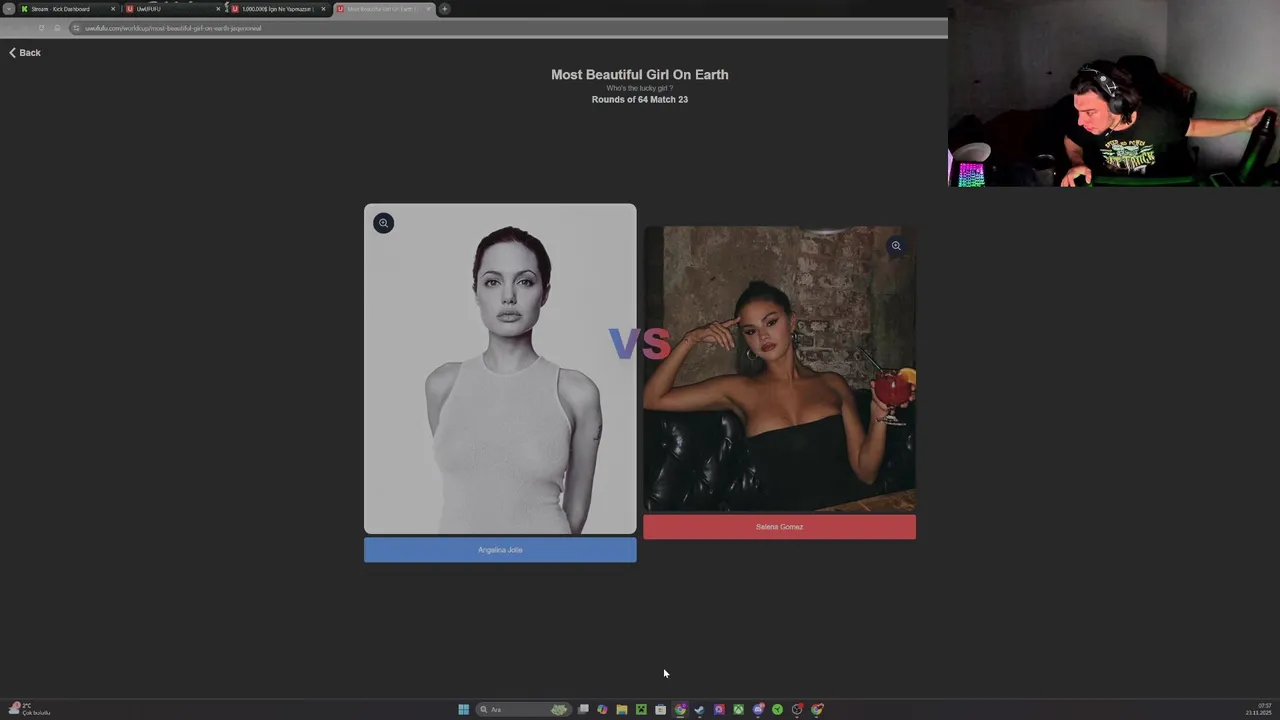
Task: Open a new browser tab
Action: (444, 9)
